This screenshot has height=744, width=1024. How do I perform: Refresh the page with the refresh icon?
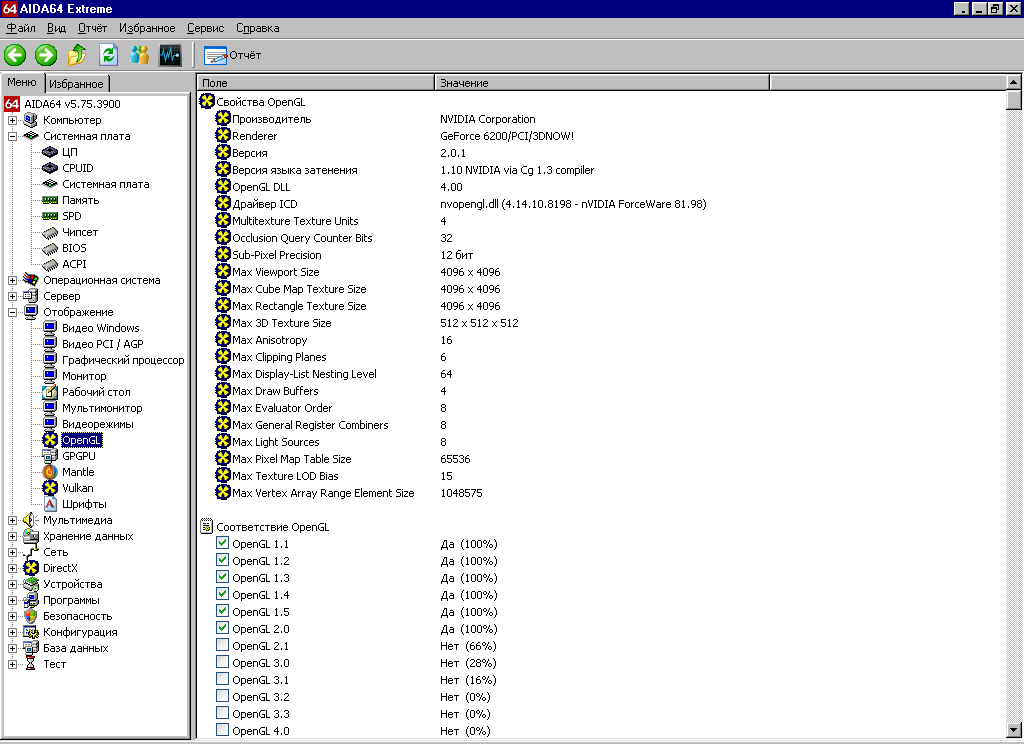click(x=108, y=55)
